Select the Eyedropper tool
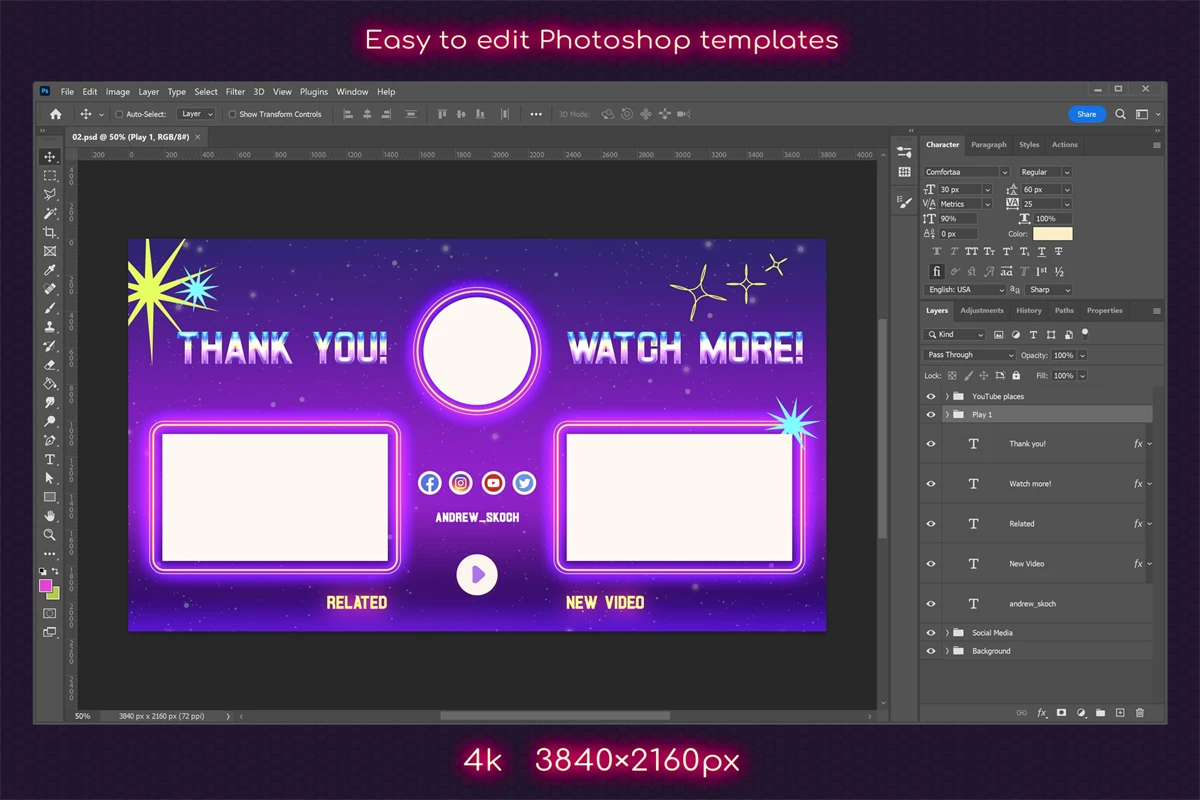1200x800 pixels. 50,270
